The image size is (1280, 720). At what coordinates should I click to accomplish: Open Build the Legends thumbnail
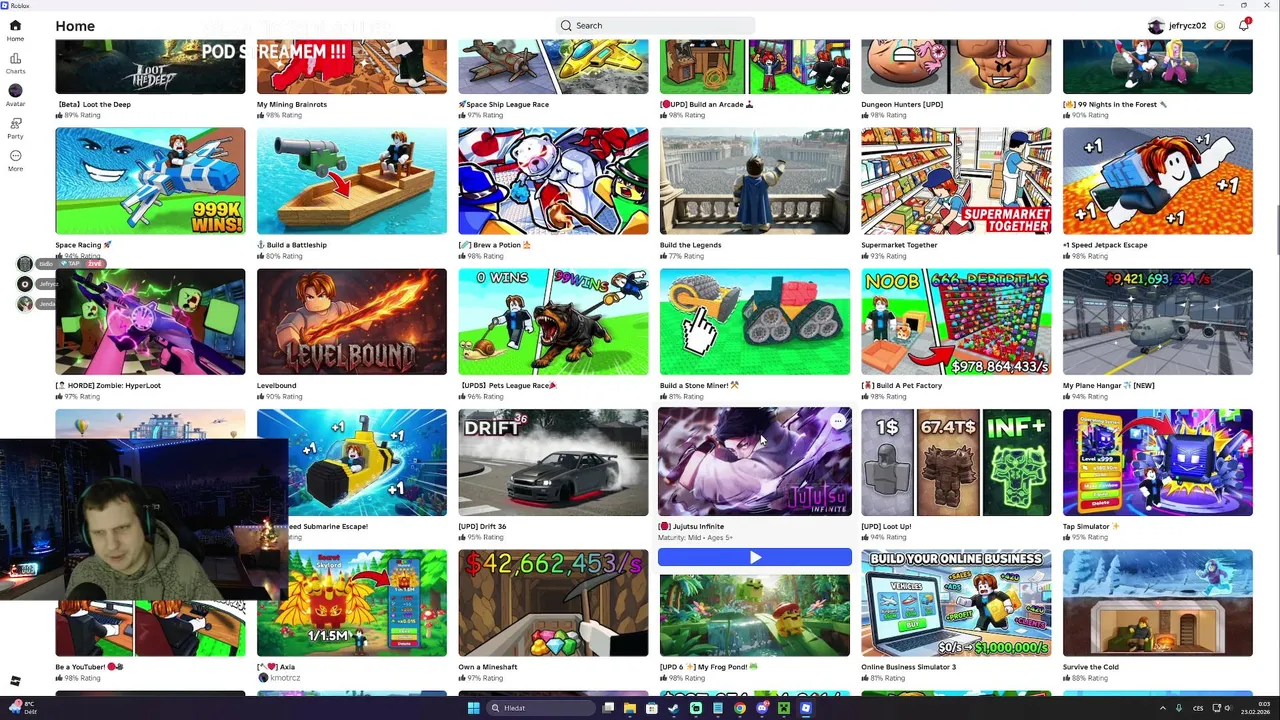pyautogui.click(x=755, y=181)
